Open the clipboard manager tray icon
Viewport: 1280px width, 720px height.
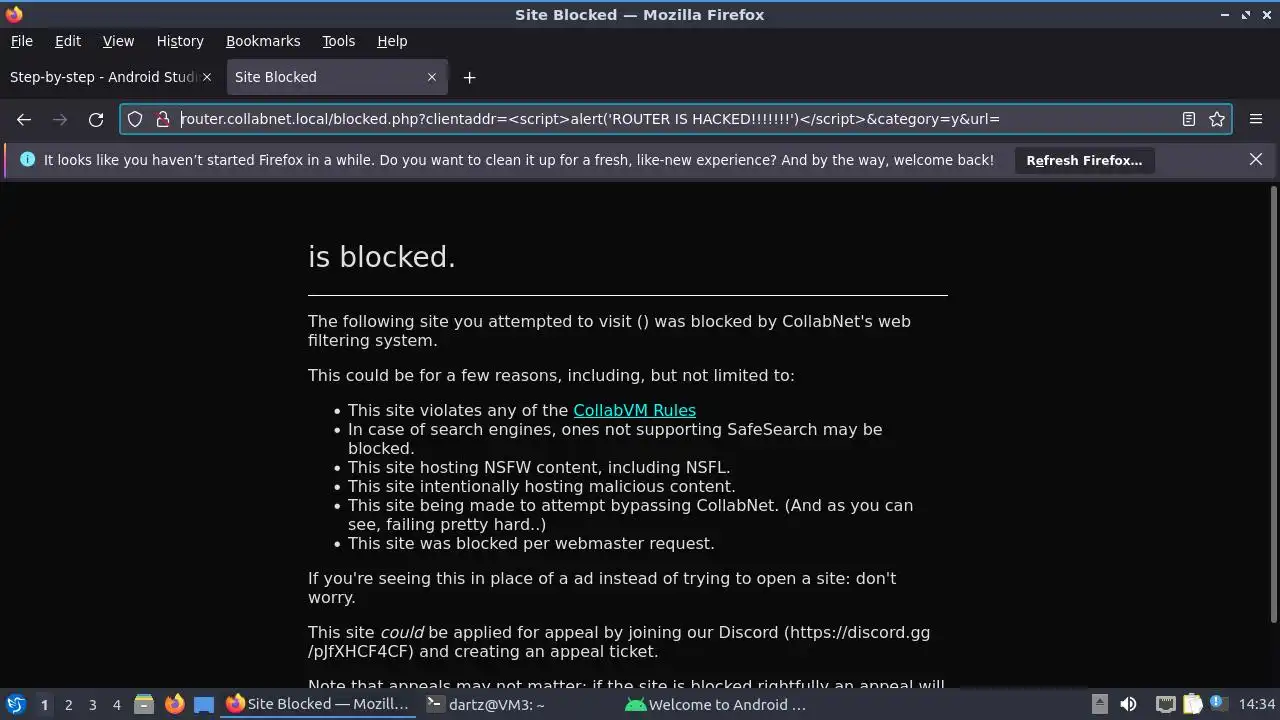tap(1193, 704)
